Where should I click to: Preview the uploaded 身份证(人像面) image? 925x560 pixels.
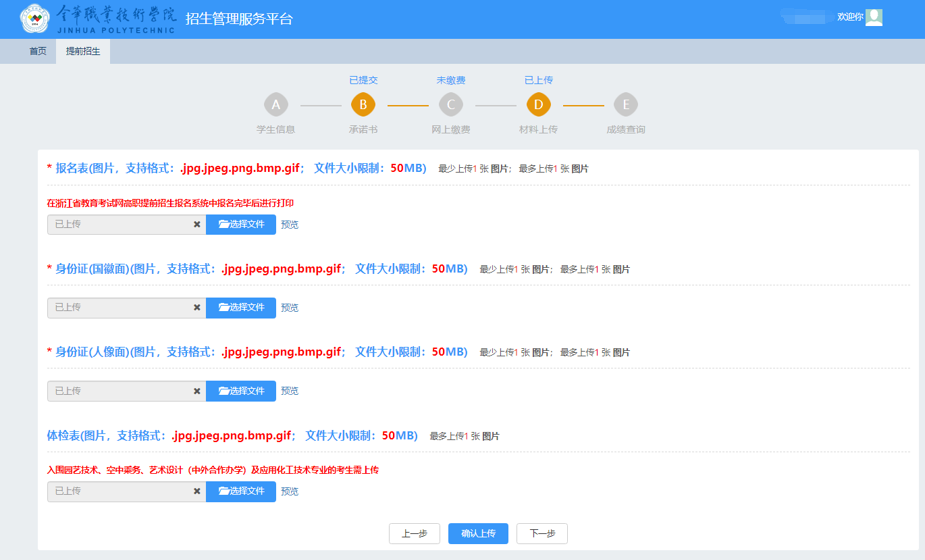[x=290, y=391]
